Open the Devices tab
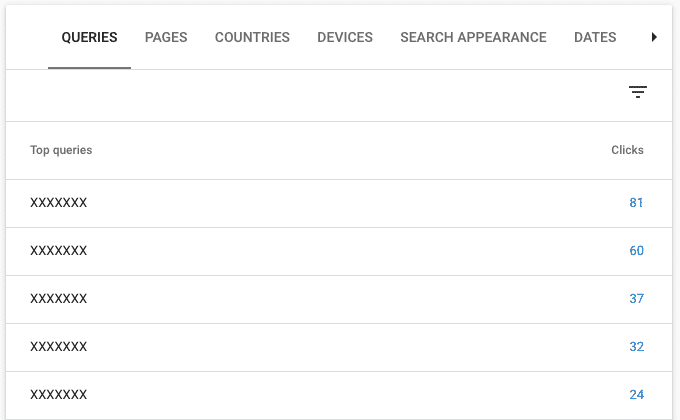The image size is (680, 420). tap(345, 37)
